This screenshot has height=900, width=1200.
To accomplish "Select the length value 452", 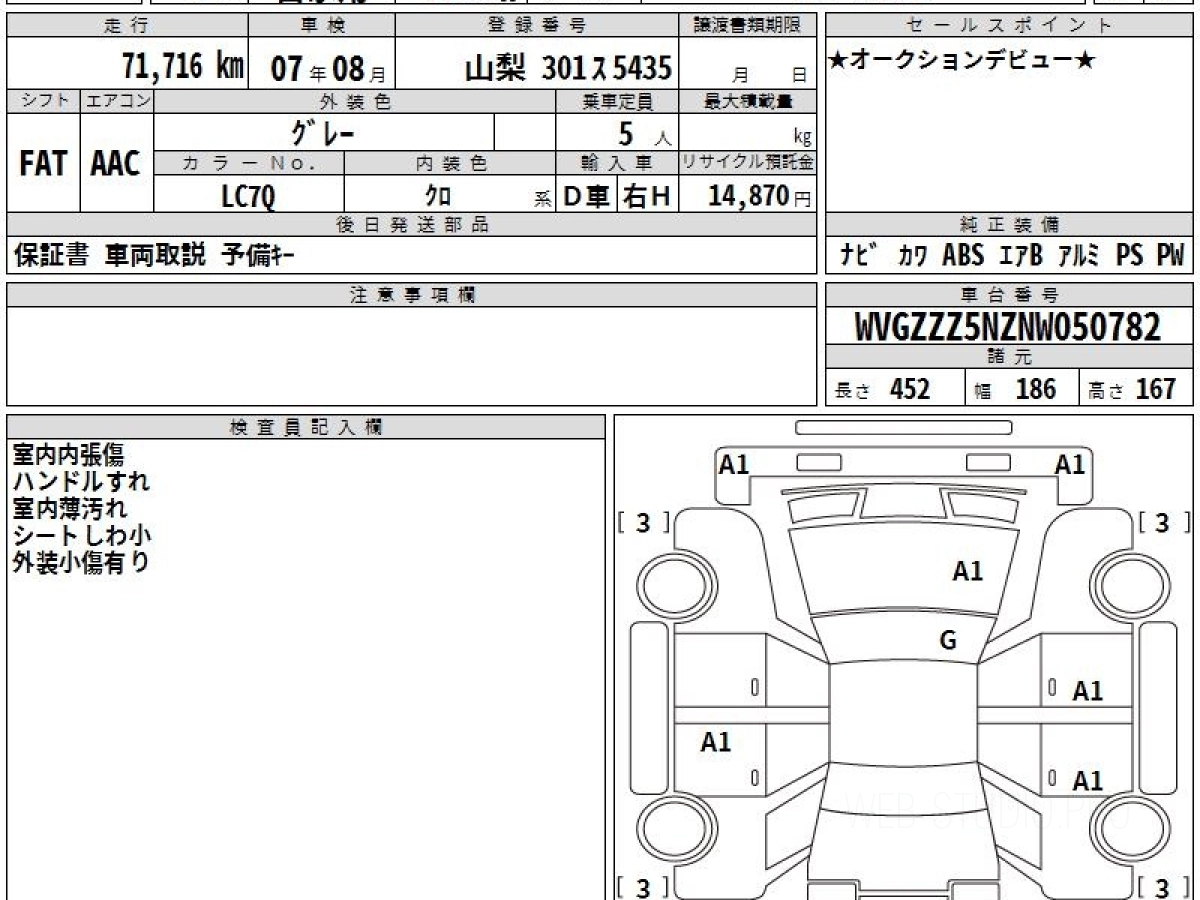I will pyautogui.click(x=910, y=389).
